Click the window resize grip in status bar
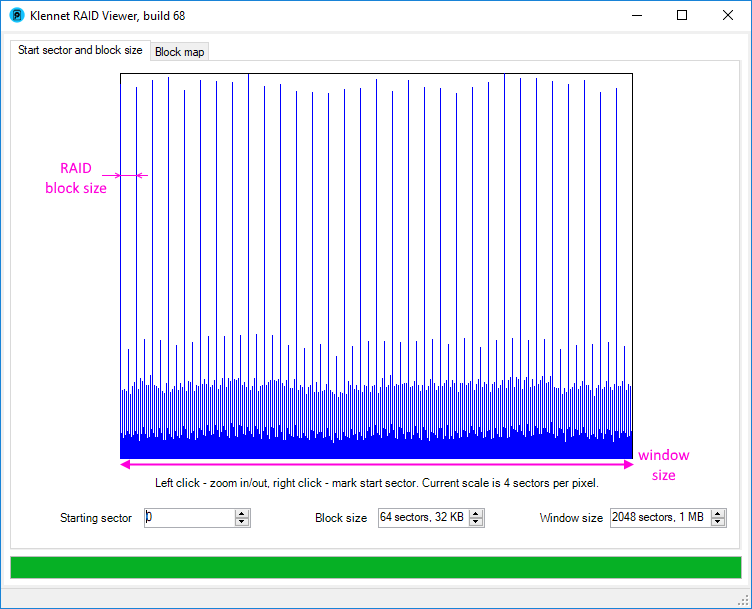Image resolution: width=752 pixels, height=609 pixels. coord(744,600)
